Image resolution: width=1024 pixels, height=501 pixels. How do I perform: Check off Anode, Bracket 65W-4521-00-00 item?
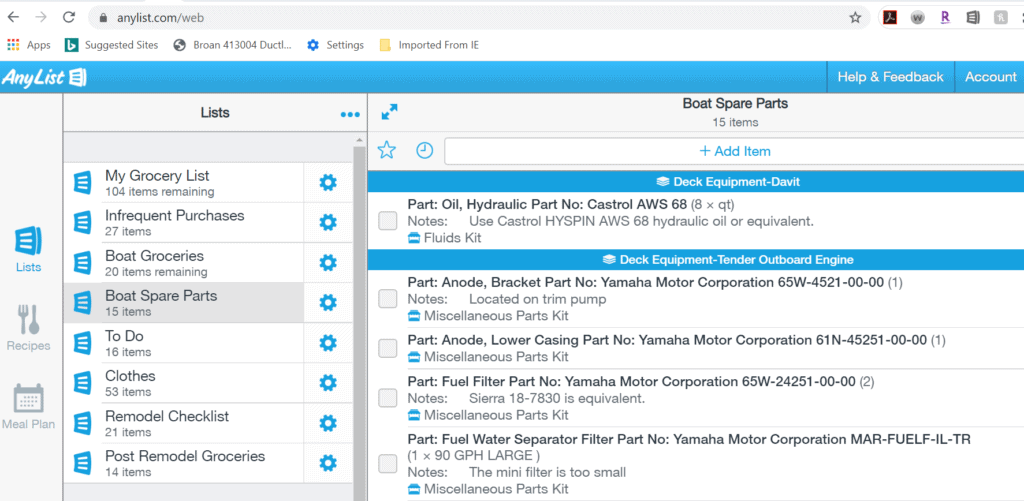pyautogui.click(x=388, y=299)
